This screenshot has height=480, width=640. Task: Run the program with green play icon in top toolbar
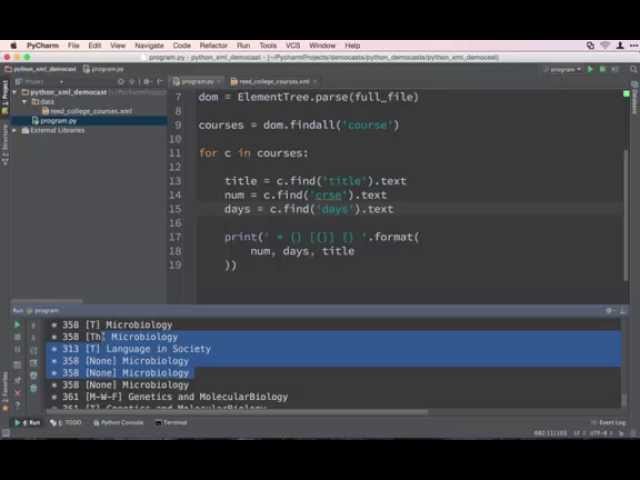click(590, 69)
